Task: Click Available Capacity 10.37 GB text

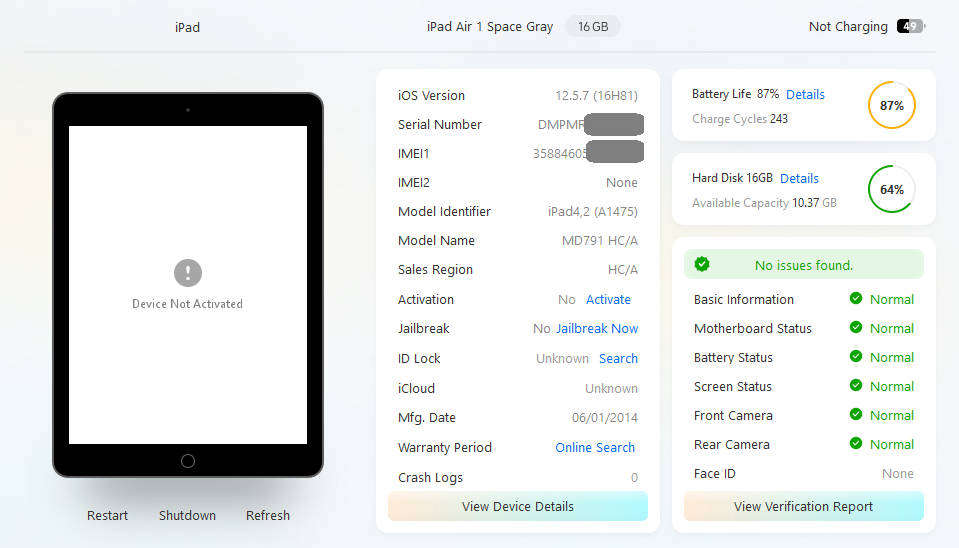Action: click(x=764, y=202)
